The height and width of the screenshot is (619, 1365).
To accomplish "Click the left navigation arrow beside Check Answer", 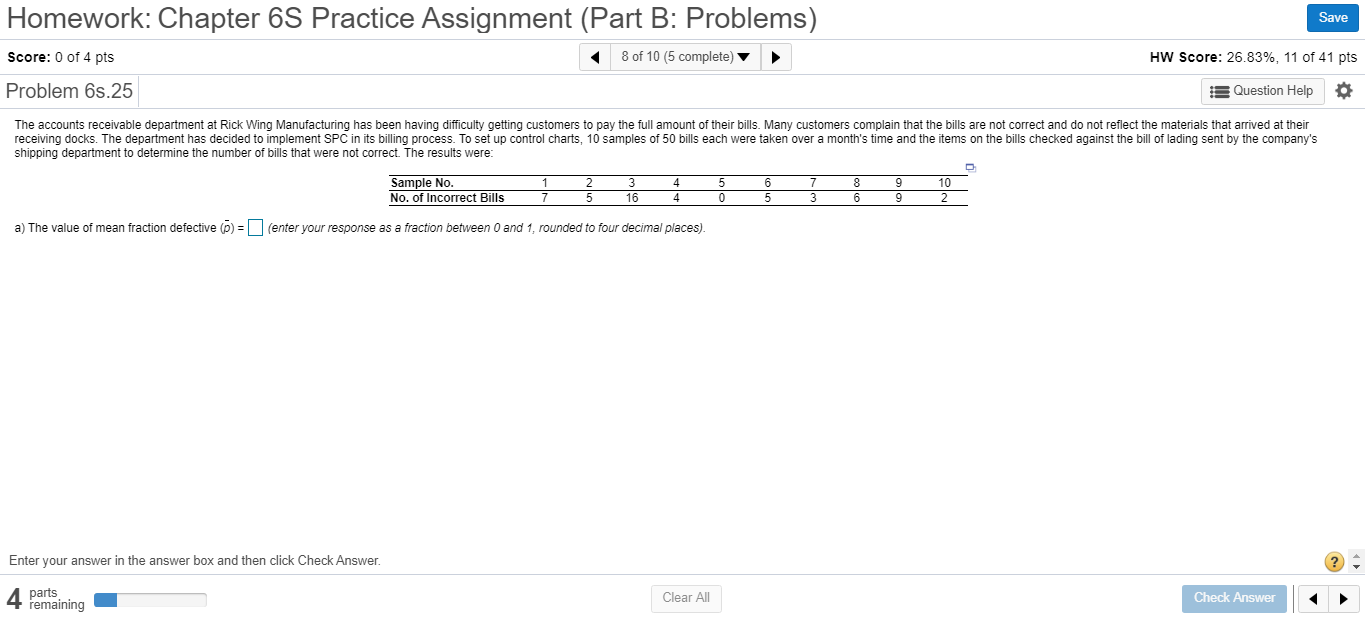I will pyautogui.click(x=1313, y=598).
